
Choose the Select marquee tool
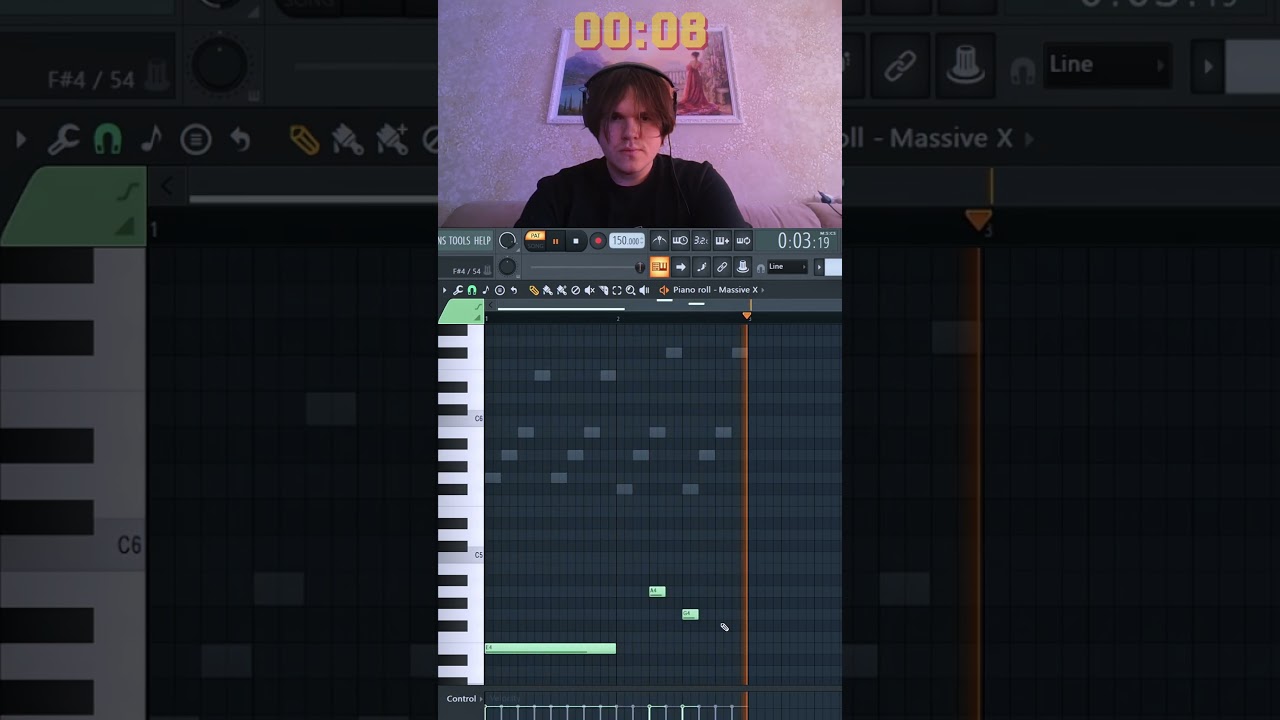click(617, 290)
